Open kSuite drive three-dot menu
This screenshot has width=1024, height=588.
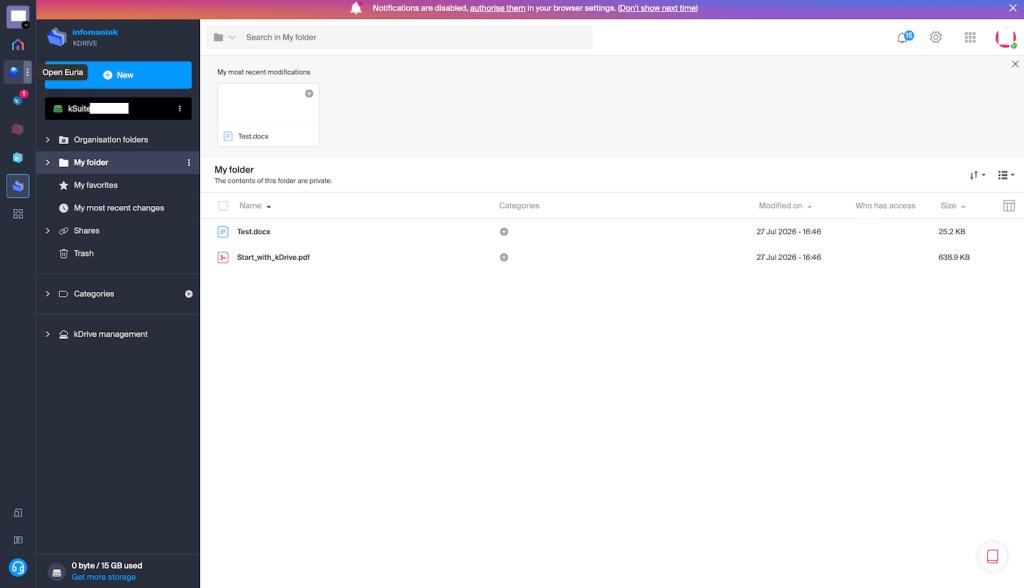click(x=180, y=108)
